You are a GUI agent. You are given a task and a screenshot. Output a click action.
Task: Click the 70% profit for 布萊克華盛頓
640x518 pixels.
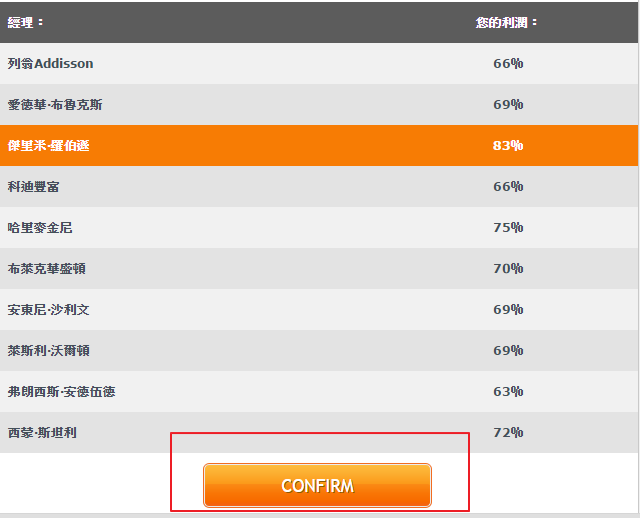(508, 269)
